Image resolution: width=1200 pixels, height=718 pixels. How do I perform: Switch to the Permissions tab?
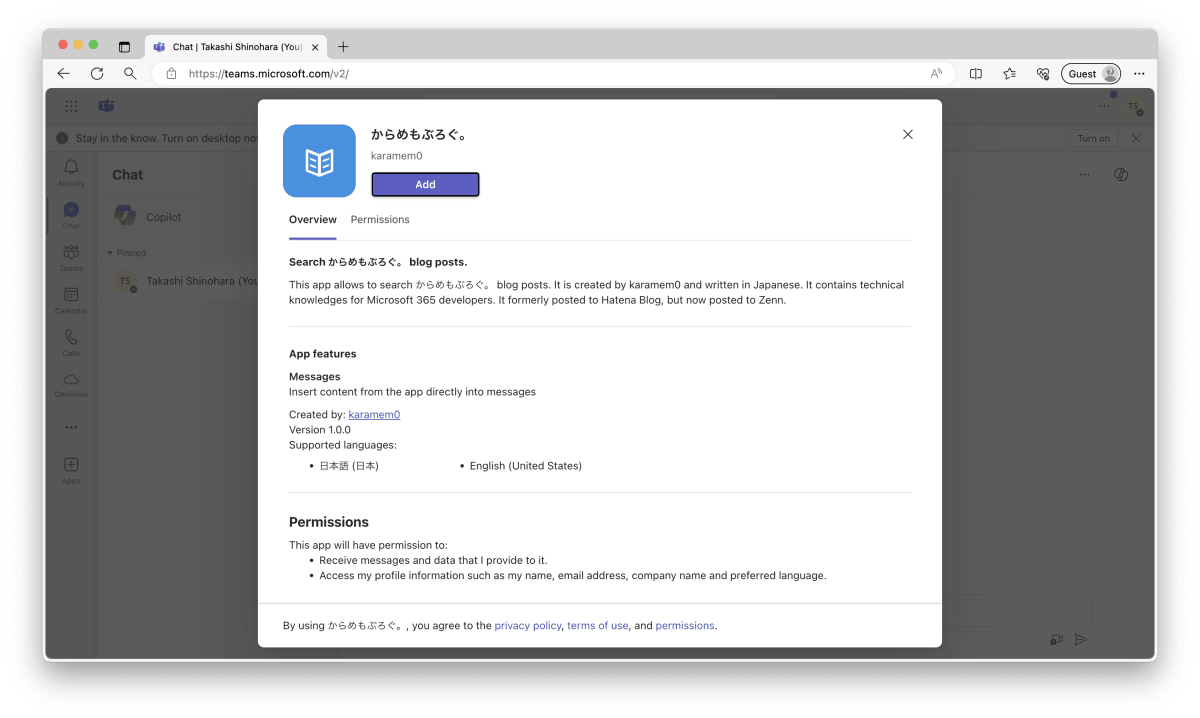(380, 220)
